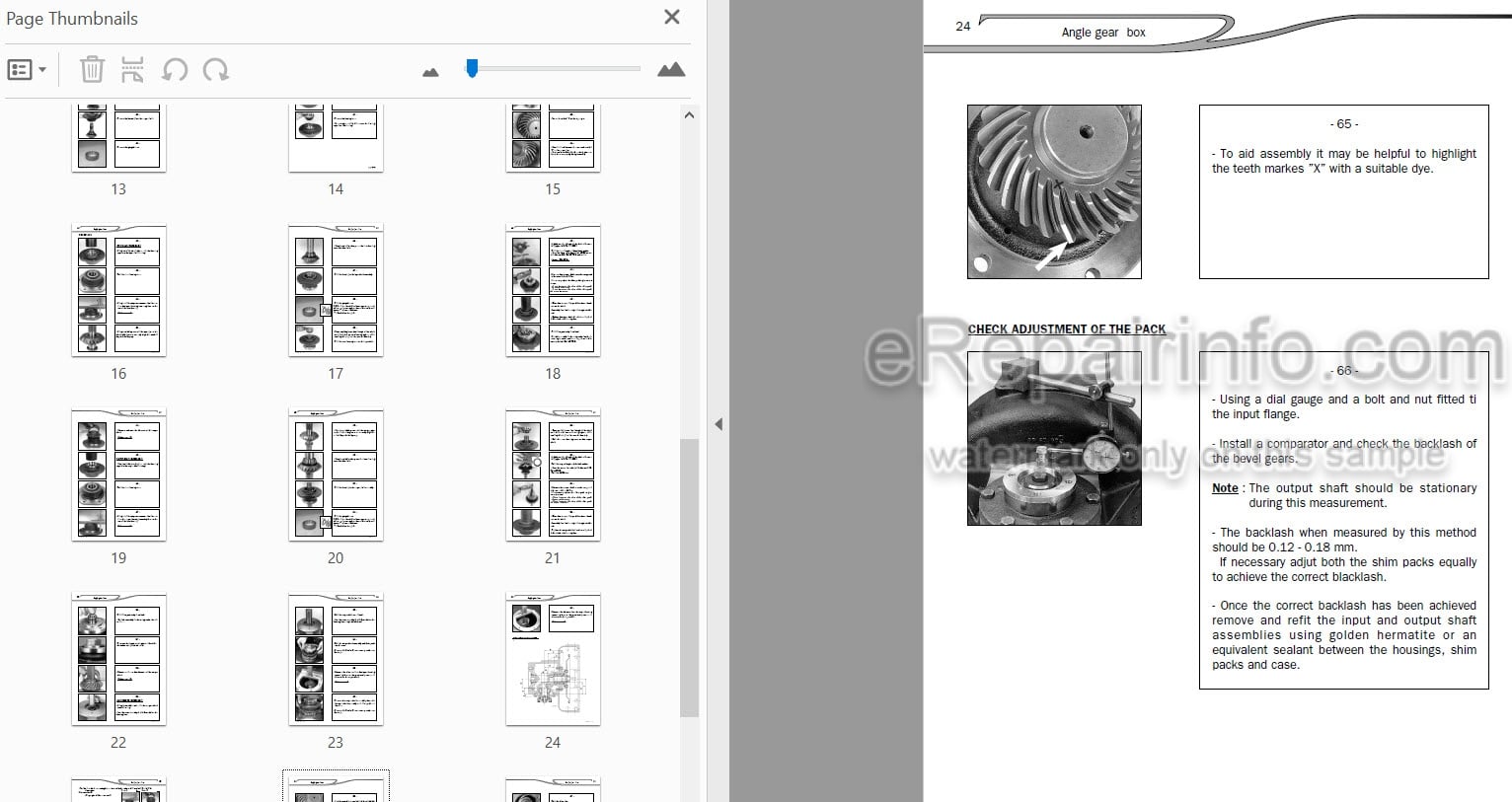The width and height of the screenshot is (1512, 802).
Task: Click the text 'should be 0.12 - 0.18 mm.'
Action: point(1284,547)
